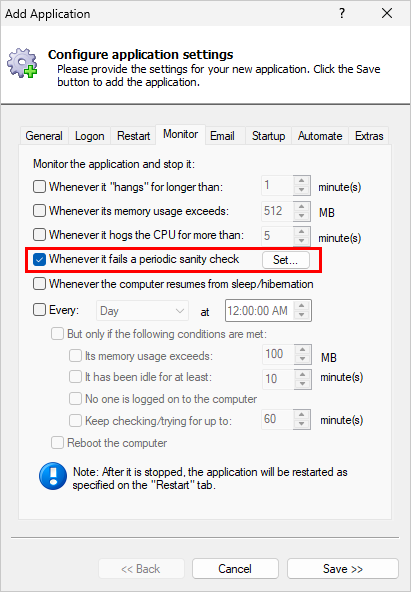Click the memory usage 512 value field
This screenshot has width=411, height=592.
(277, 211)
